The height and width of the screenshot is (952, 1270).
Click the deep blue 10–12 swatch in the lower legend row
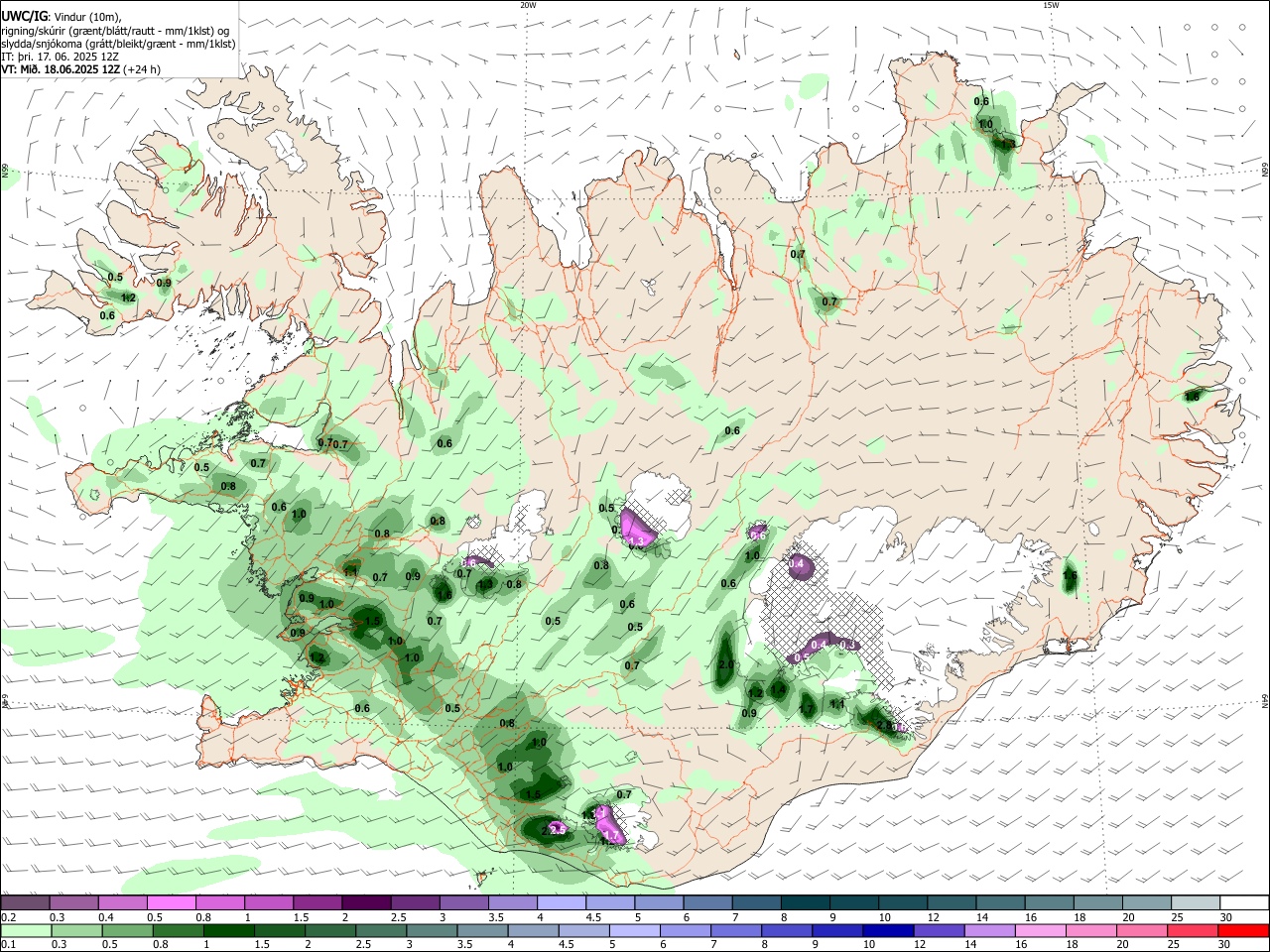[886, 931]
